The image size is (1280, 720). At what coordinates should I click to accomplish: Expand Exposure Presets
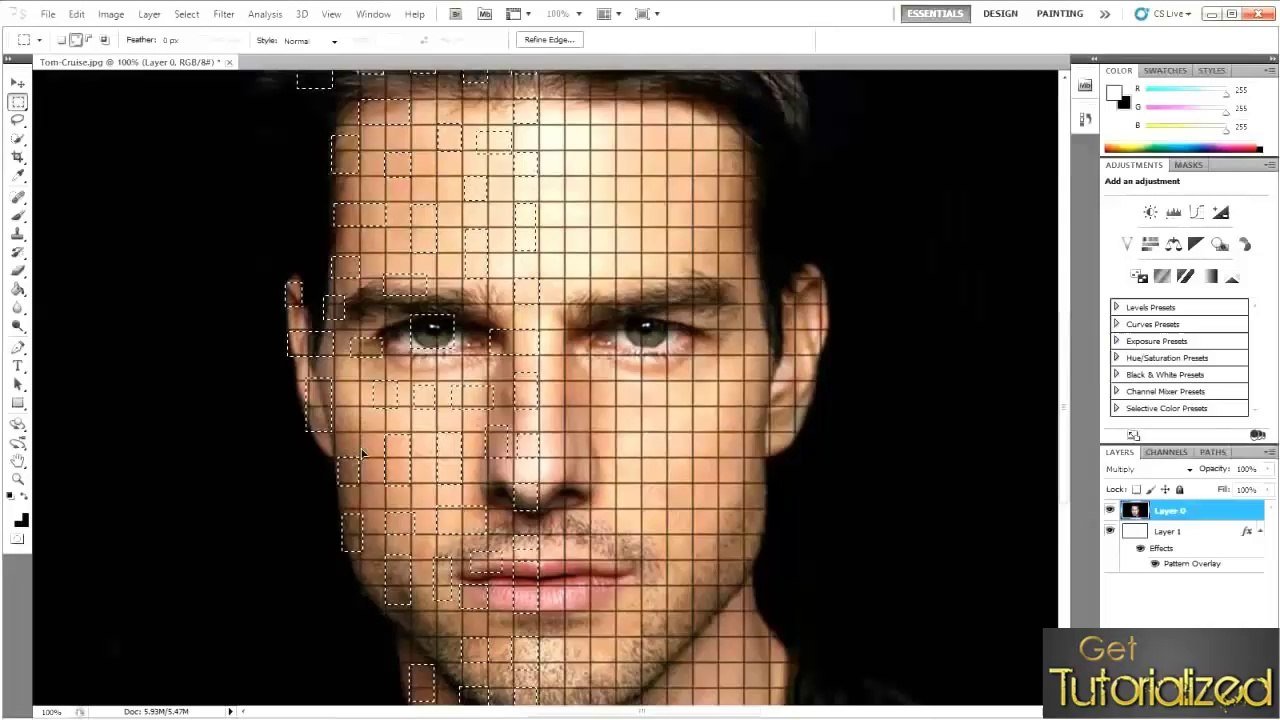coord(1116,341)
